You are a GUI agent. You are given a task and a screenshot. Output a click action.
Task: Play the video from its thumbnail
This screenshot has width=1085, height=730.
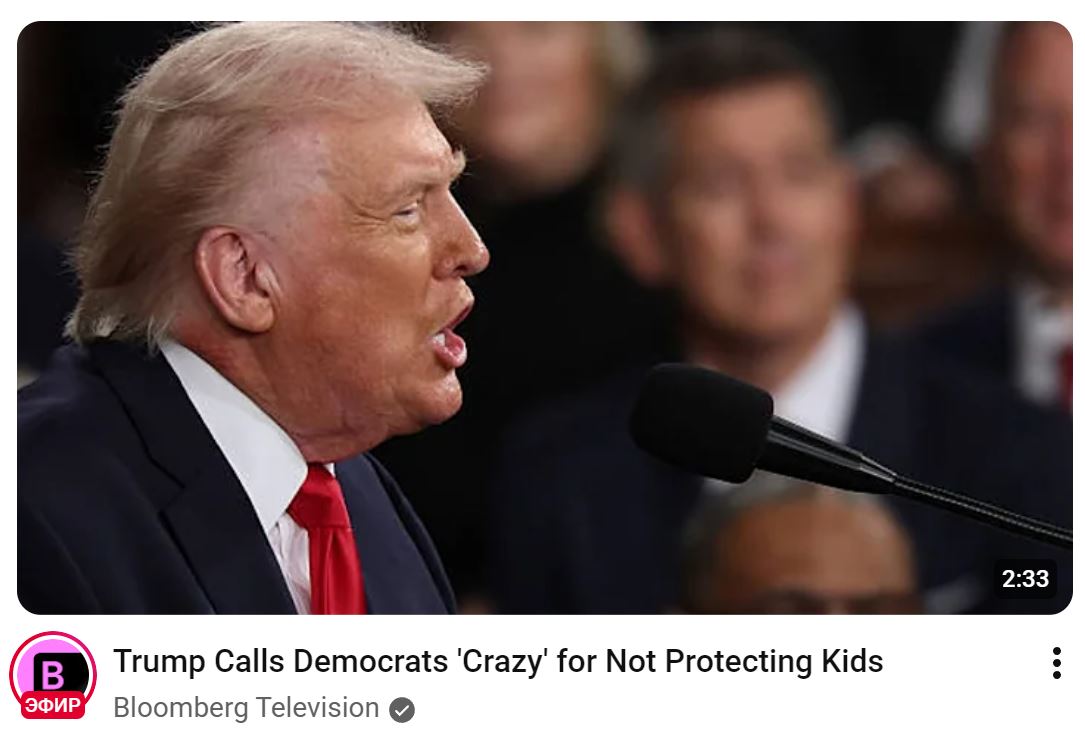pos(545,318)
